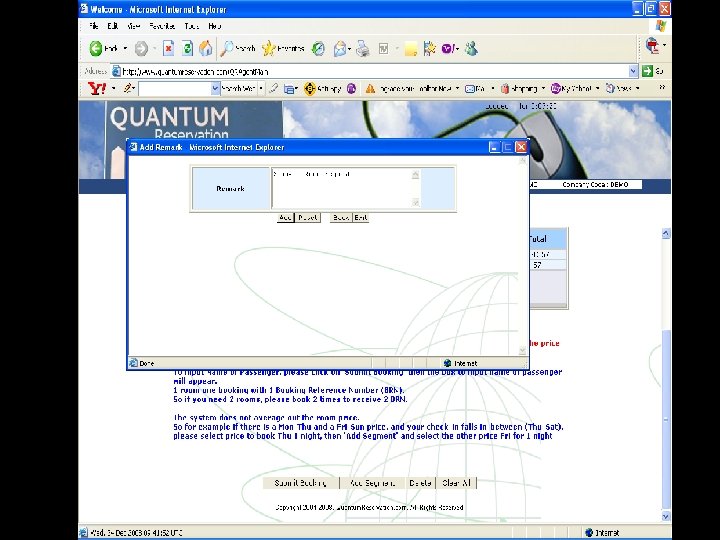
Task: Click the Search Web button on Yahoo toolbar
Action: [238, 88]
